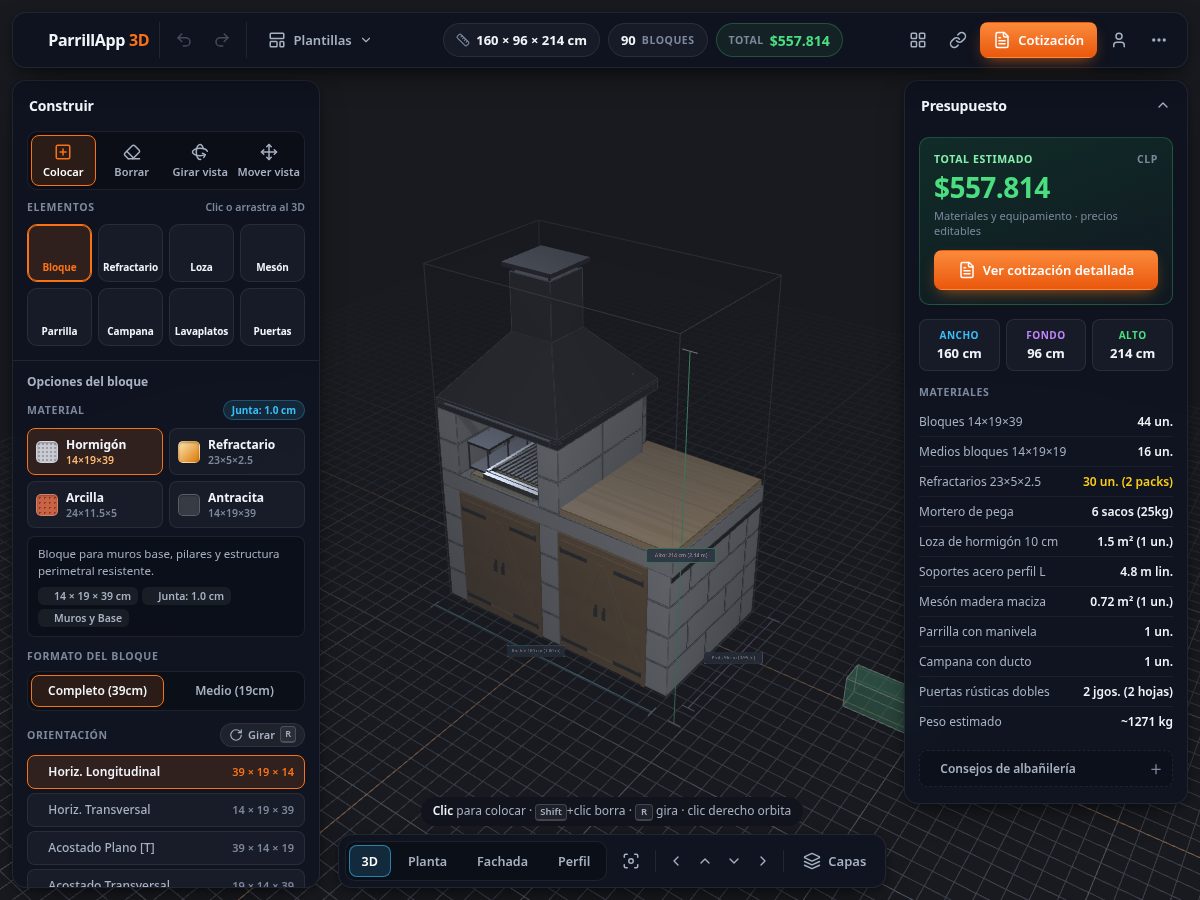Screen dimensions: 1200x900
Task: Expand Consejos de albañilería section
Action: (x=1046, y=769)
